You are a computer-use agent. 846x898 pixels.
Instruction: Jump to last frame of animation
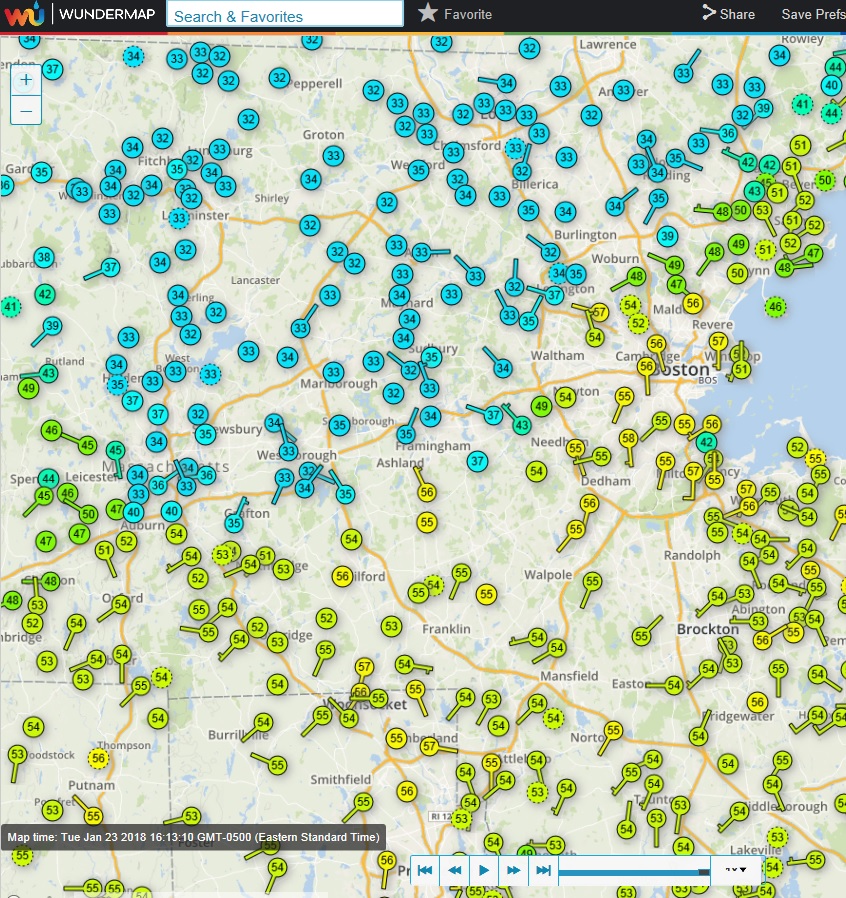(x=543, y=871)
